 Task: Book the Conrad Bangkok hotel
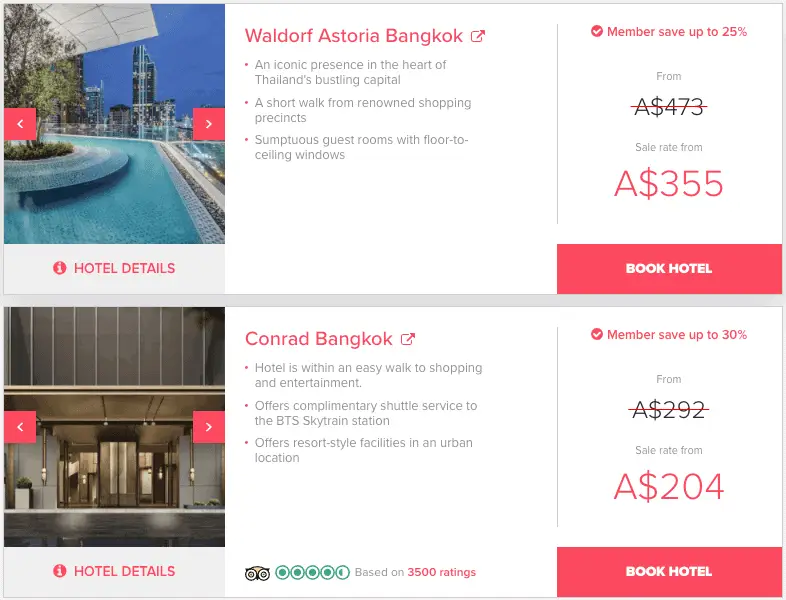[x=669, y=571]
